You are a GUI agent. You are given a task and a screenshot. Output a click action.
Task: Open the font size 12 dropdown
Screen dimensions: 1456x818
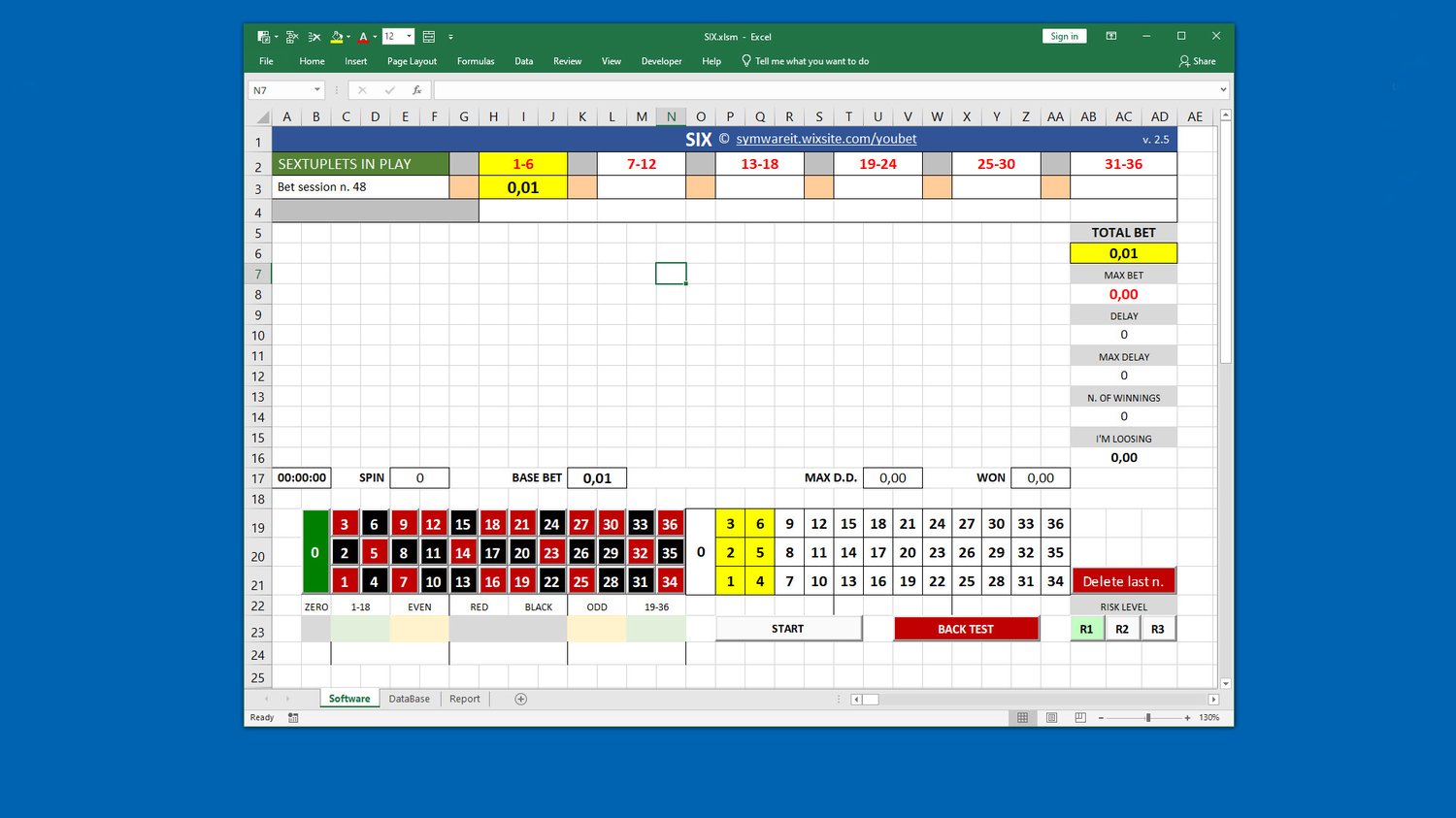[409, 37]
